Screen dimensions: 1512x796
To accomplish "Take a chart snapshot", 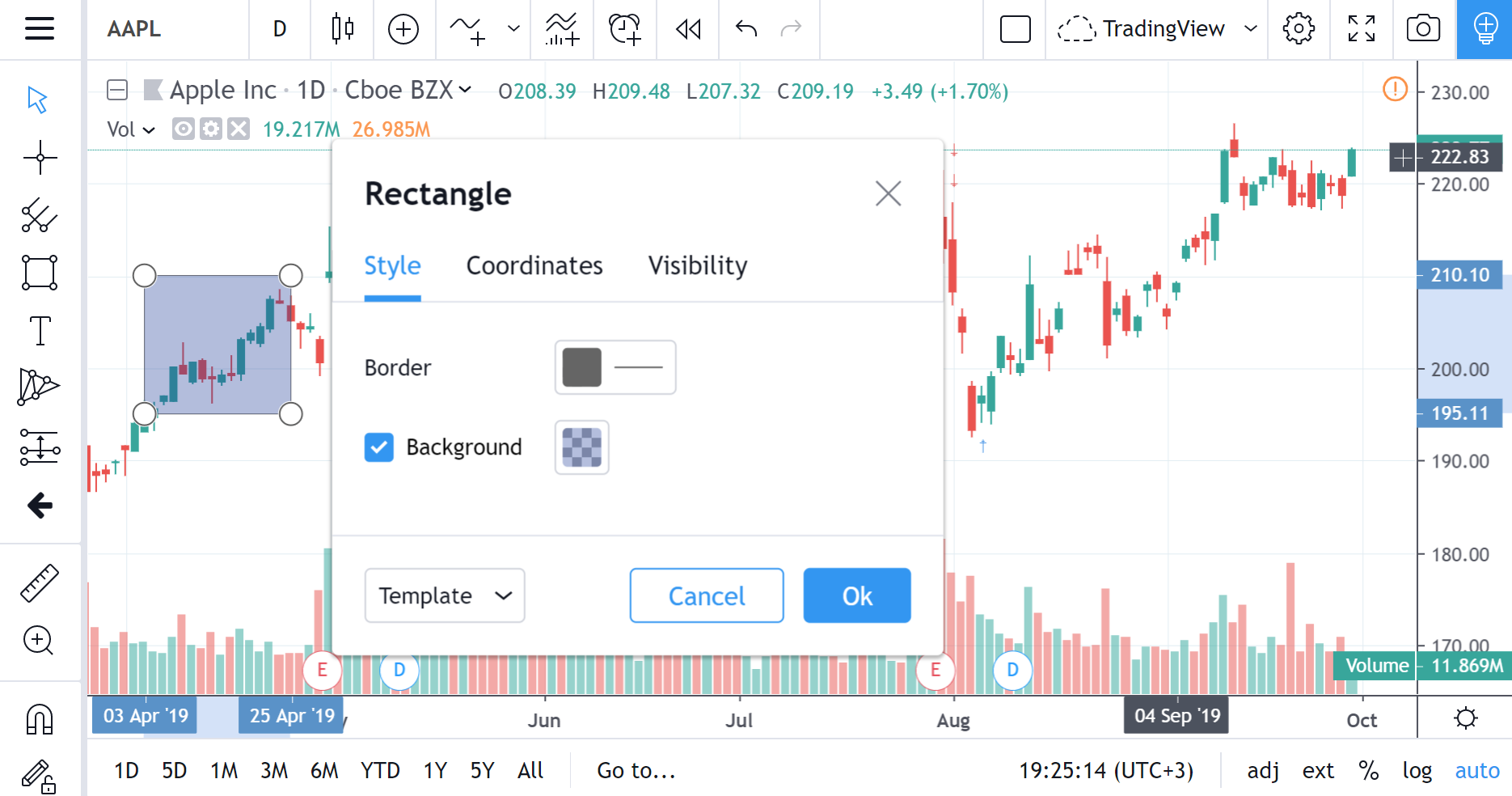I will point(1421,29).
